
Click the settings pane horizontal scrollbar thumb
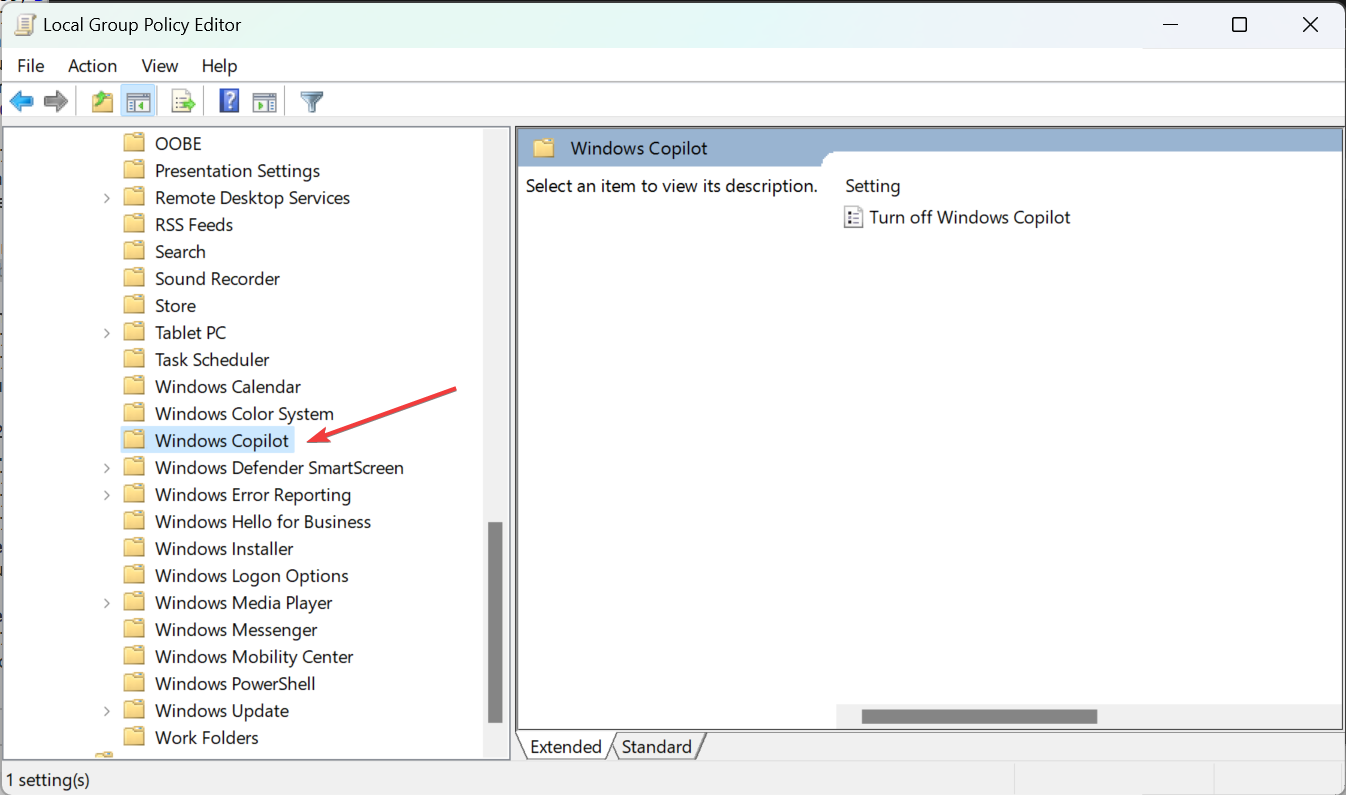(x=979, y=716)
